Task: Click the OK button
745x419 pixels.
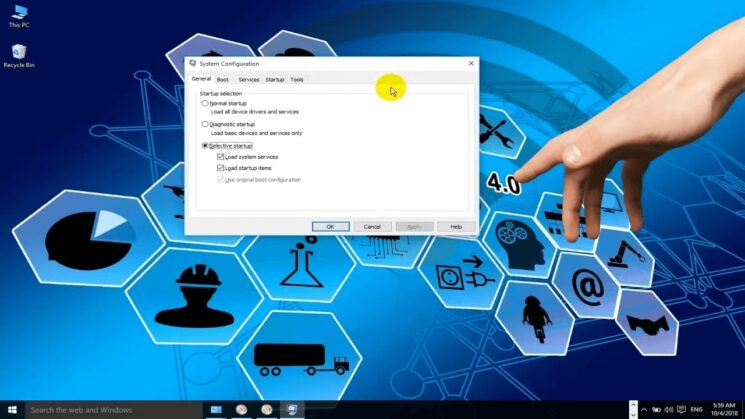Action: (x=330, y=227)
